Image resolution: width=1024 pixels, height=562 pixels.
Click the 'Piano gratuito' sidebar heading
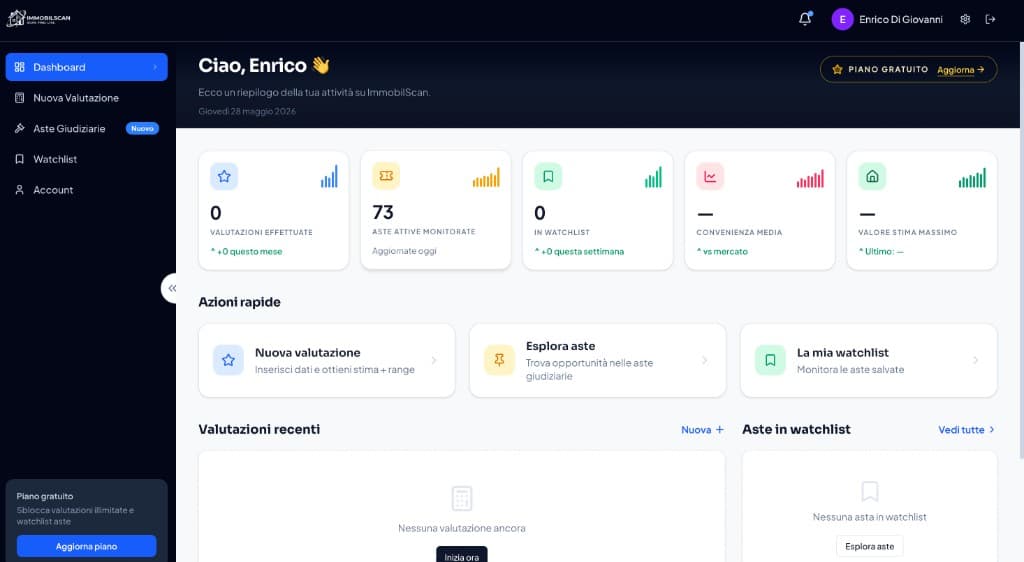pyautogui.click(x=45, y=496)
